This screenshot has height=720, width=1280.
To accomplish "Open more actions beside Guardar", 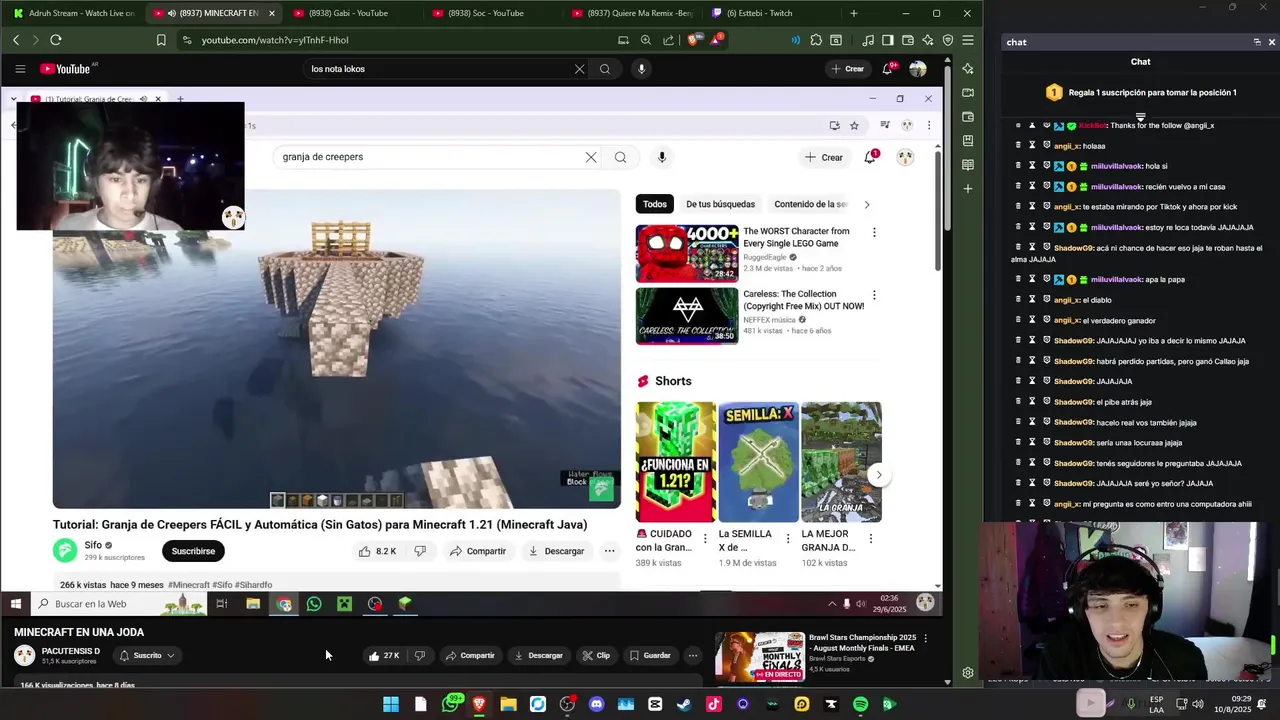I will click(x=692, y=655).
